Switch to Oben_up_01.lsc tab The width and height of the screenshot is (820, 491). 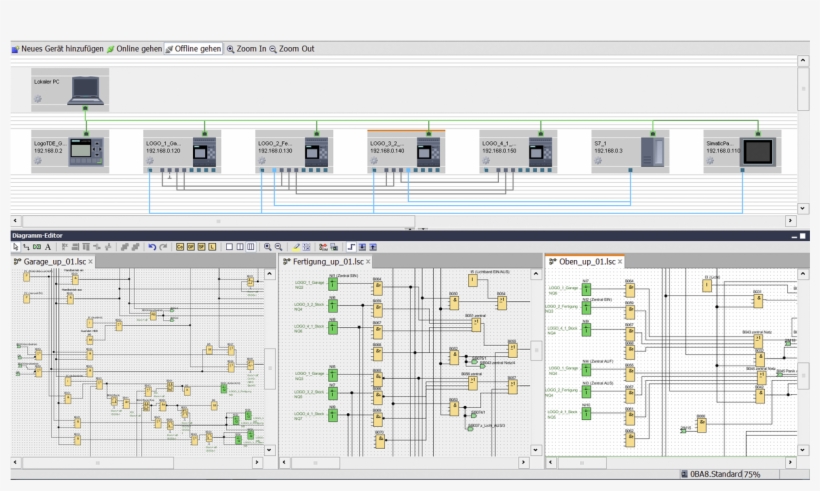tap(585, 261)
